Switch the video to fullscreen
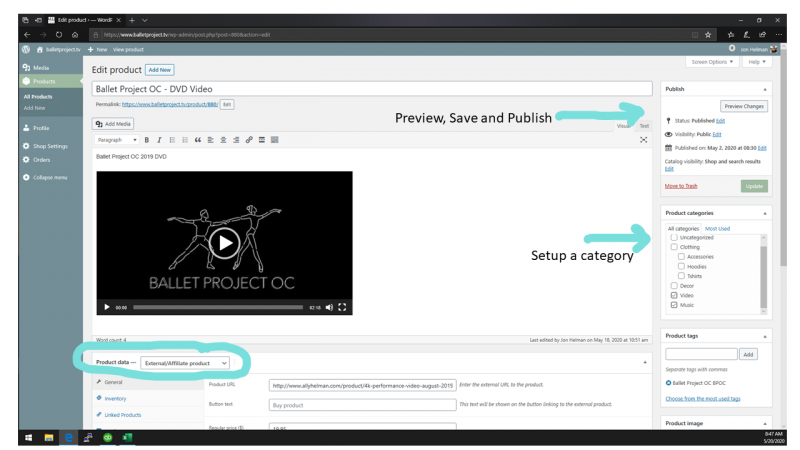 [x=342, y=307]
